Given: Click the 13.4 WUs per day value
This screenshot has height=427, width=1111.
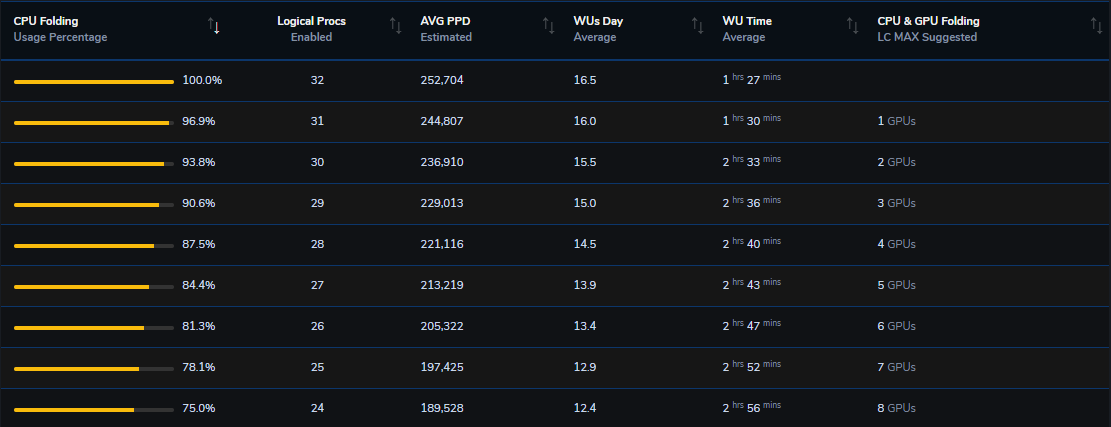Looking at the screenshot, I should point(585,326).
